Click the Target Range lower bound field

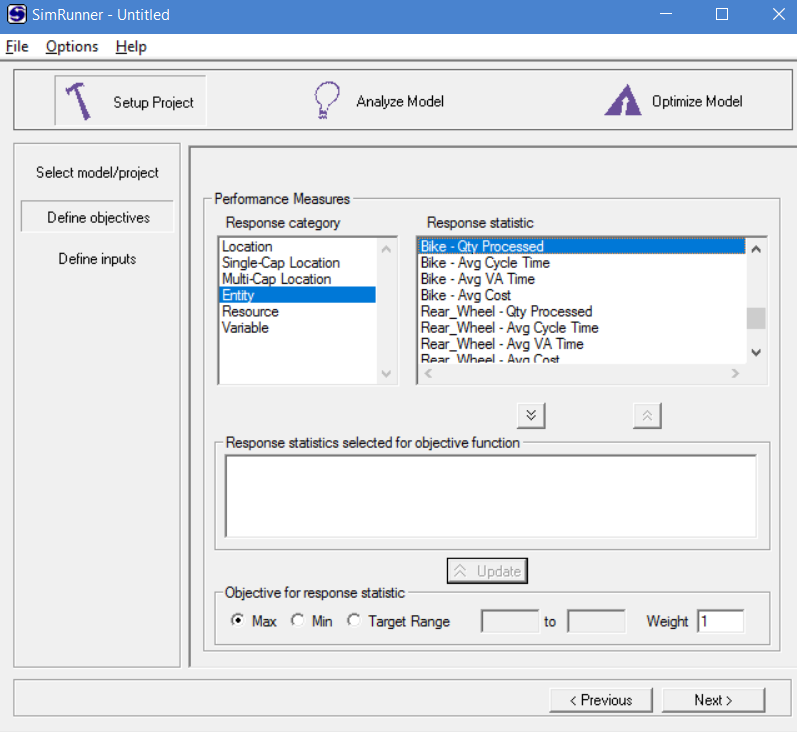[510, 621]
